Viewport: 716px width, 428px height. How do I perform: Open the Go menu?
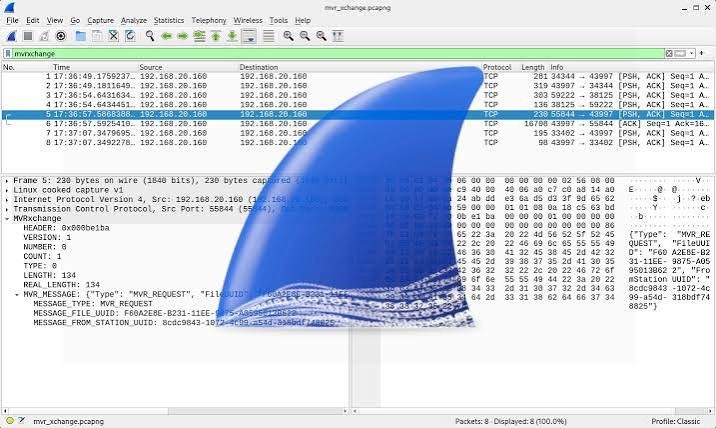coord(75,20)
